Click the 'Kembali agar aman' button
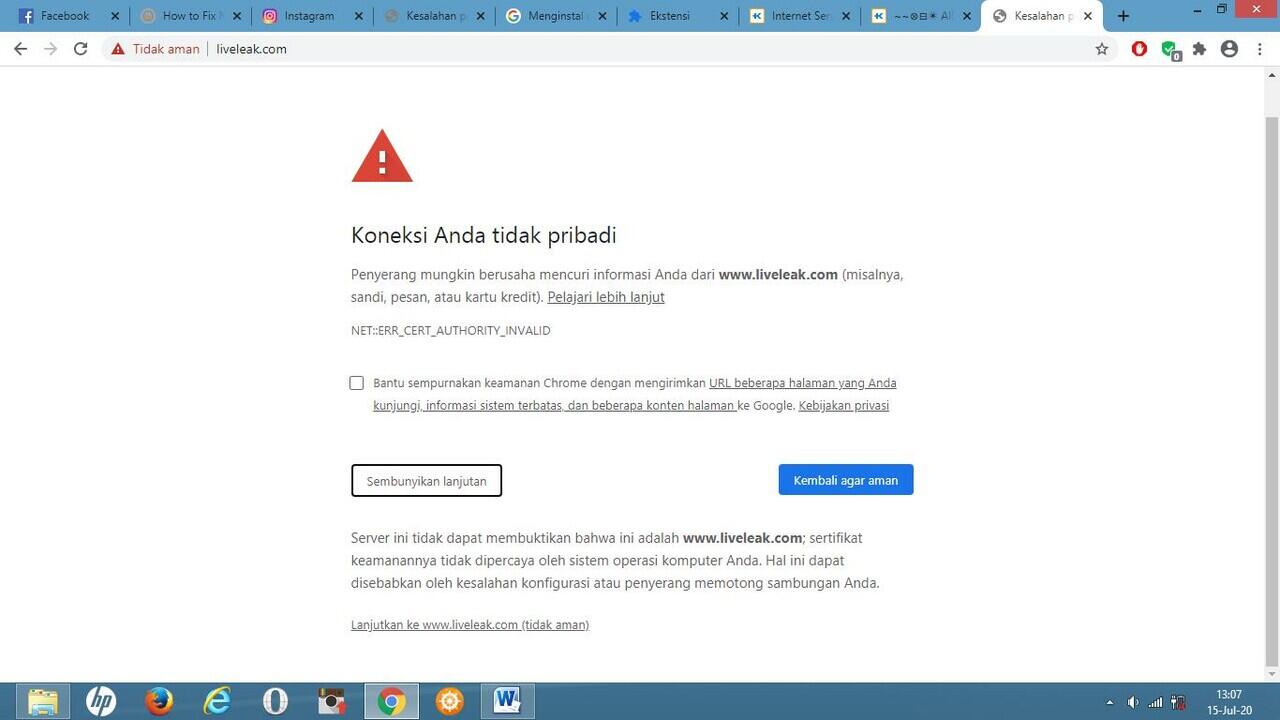 click(845, 480)
